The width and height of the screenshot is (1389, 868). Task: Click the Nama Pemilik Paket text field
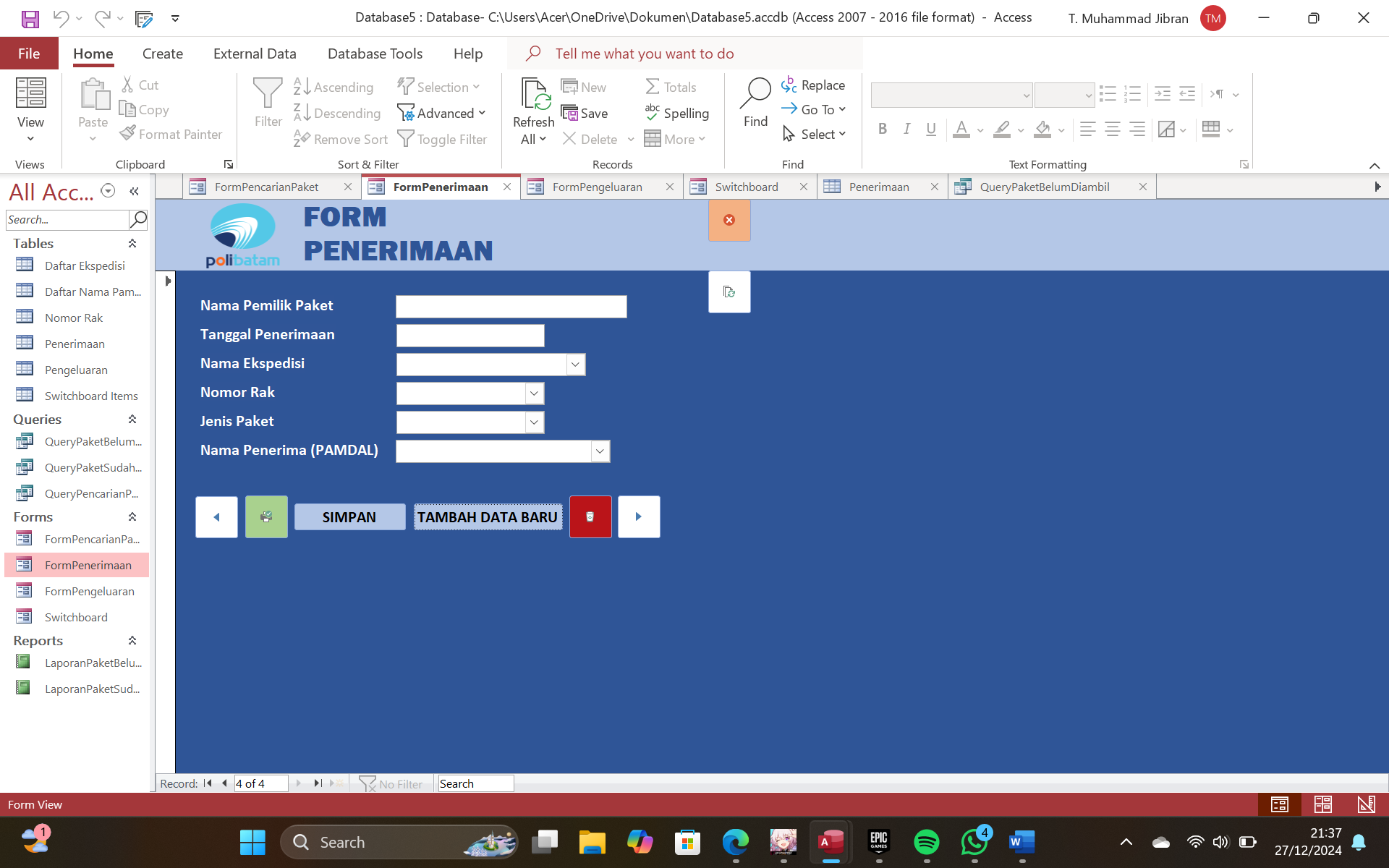(x=511, y=307)
